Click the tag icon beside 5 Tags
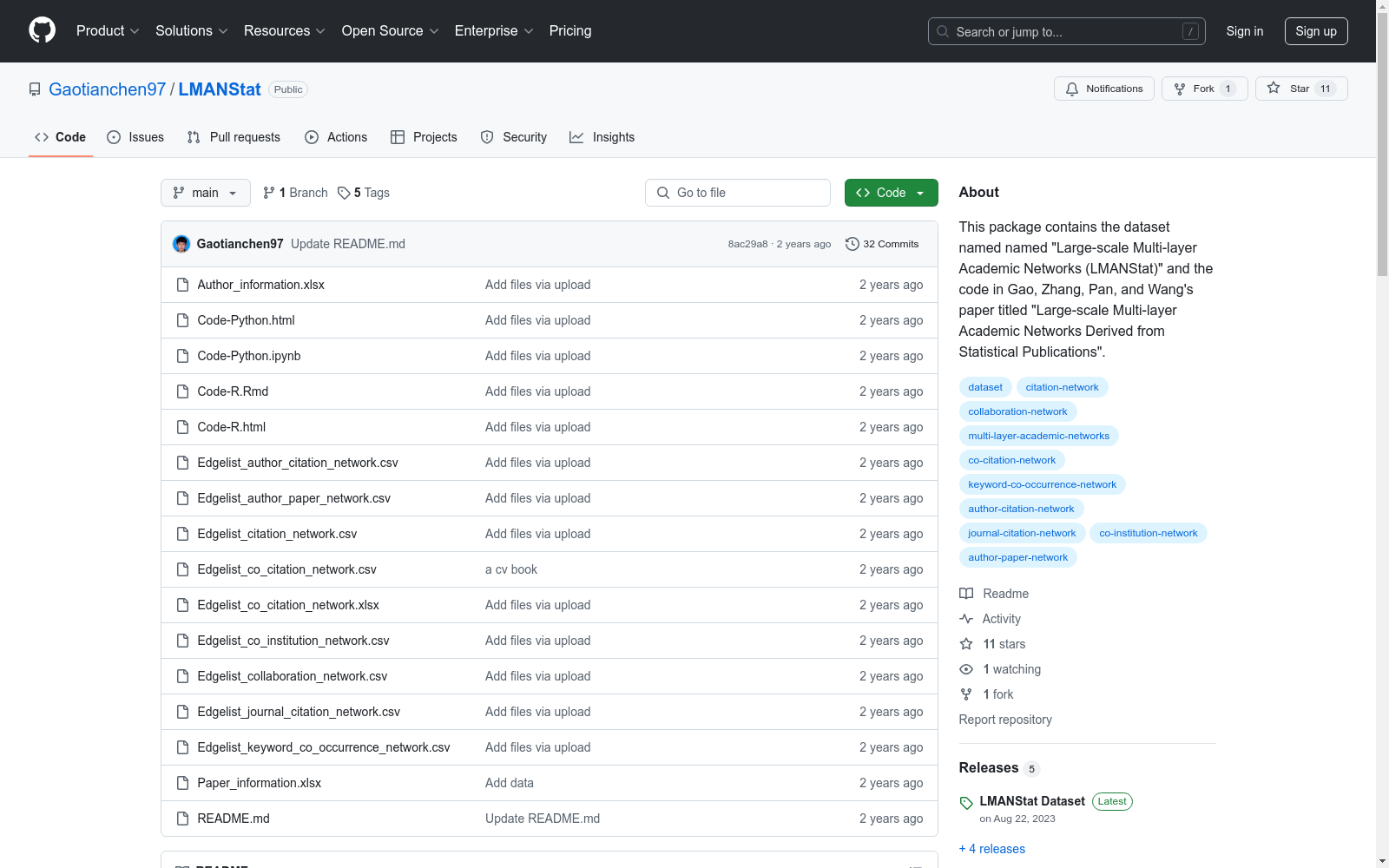This screenshot has height=868, width=1389. click(x=344, y=193)
